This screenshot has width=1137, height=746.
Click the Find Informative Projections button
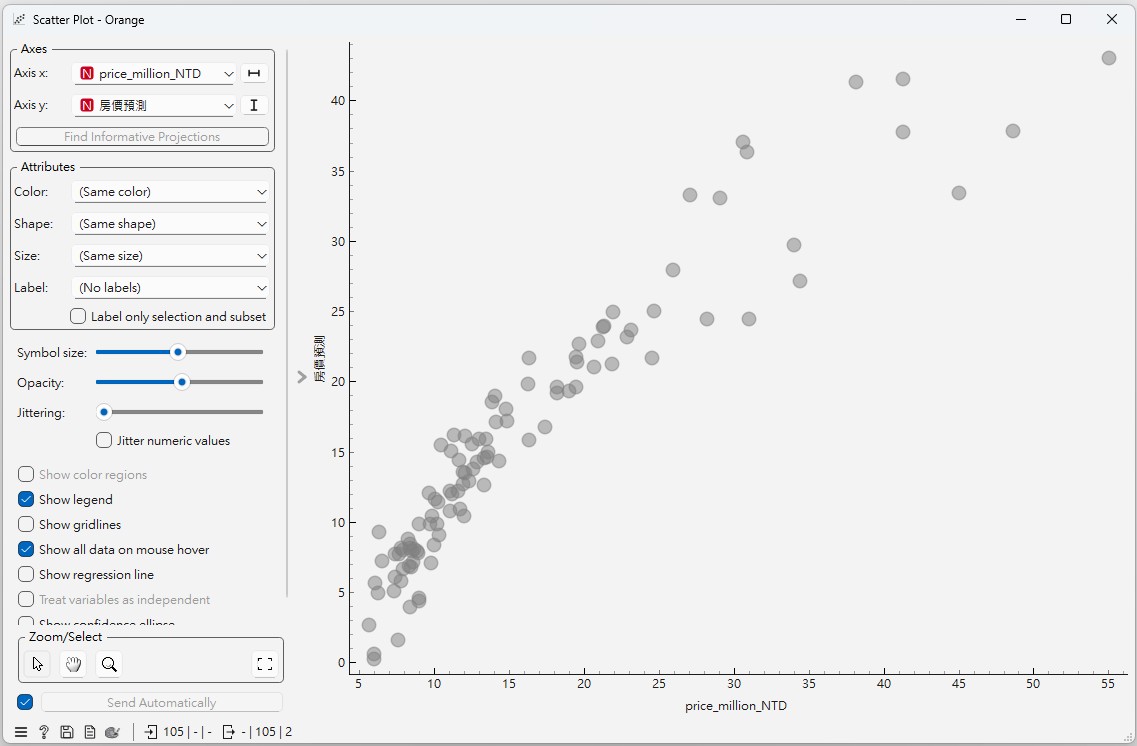(x=142, y=137)
